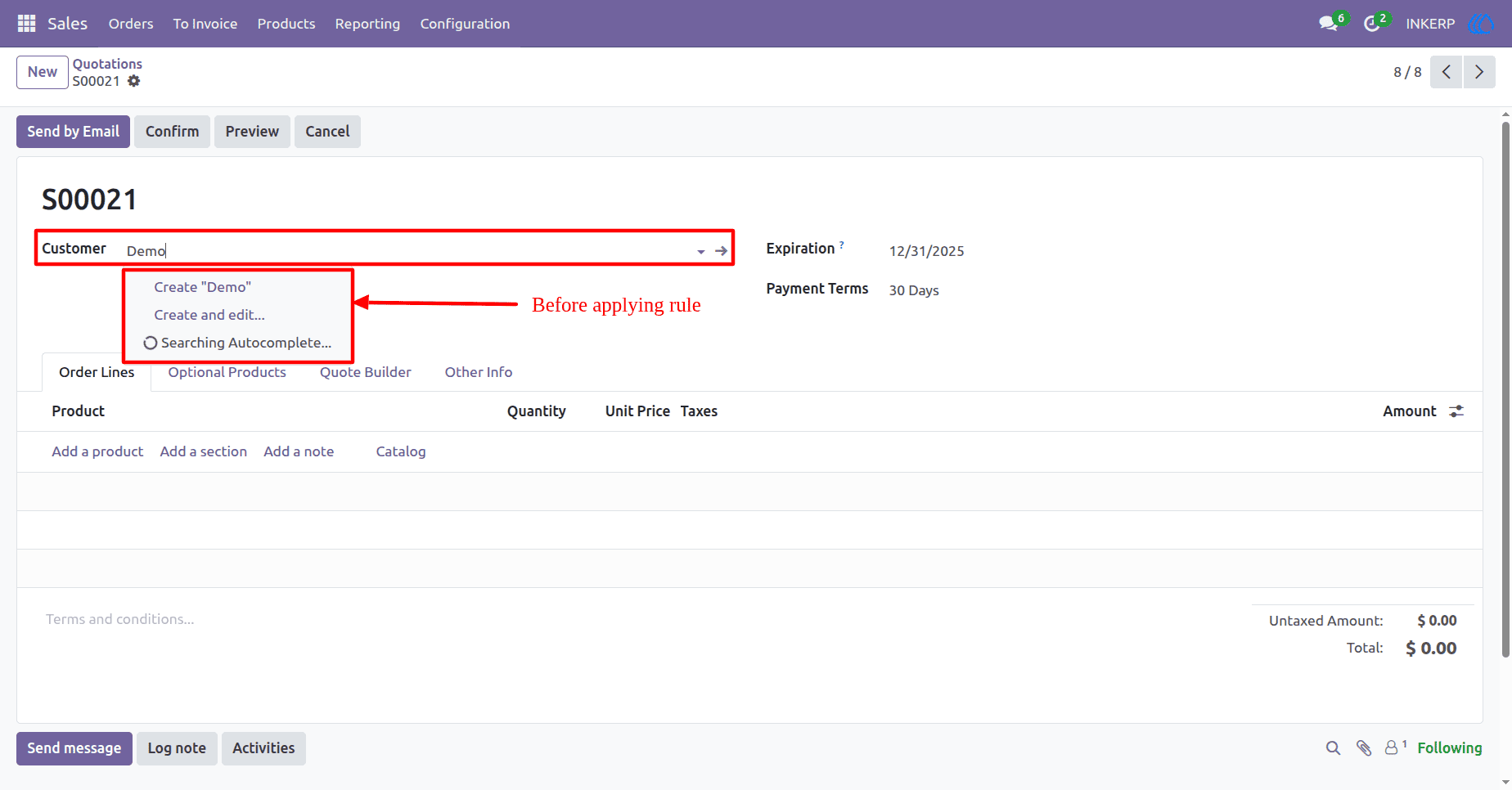Toggle the Following status
This screenshot has width=1512, height=790.
point(1449,748)
